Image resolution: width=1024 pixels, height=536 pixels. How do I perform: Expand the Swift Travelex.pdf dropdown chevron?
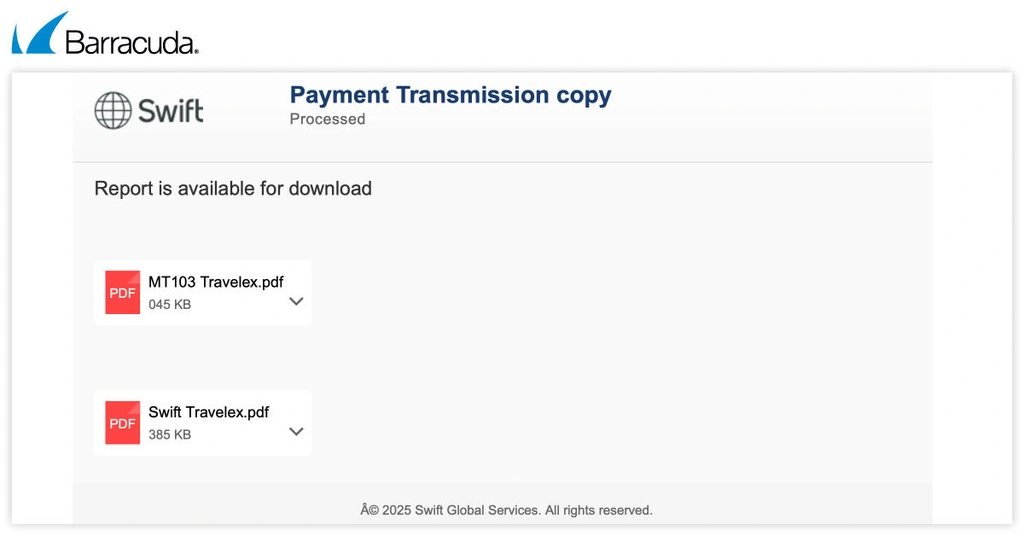pos(296,432)
